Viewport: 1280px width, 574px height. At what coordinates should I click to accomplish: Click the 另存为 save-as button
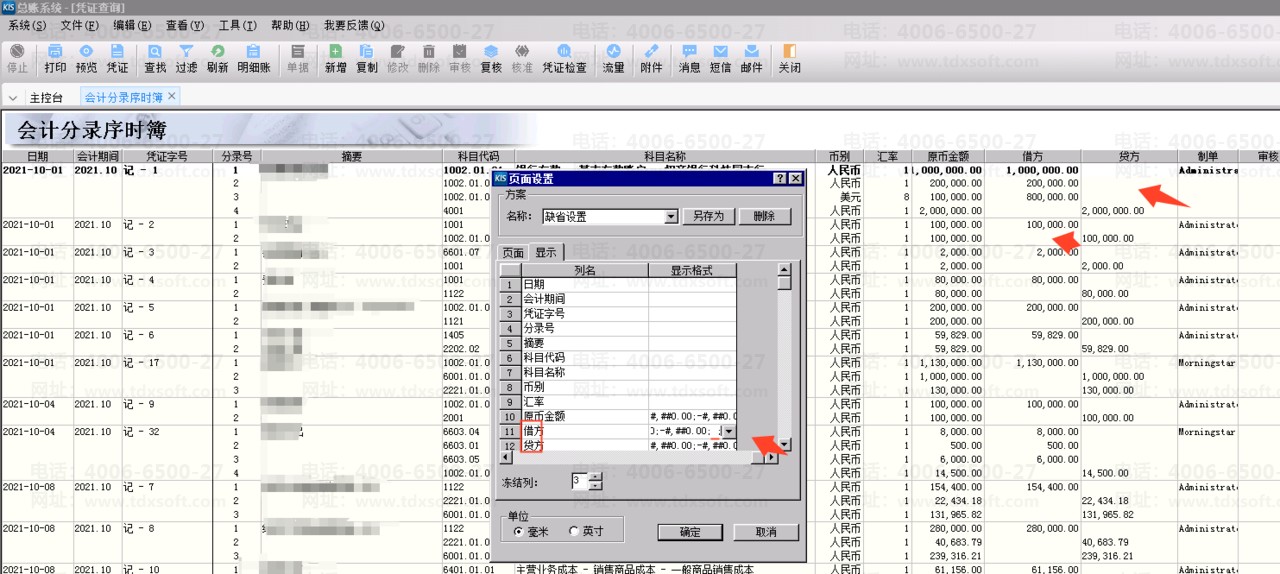coord(707,217)
